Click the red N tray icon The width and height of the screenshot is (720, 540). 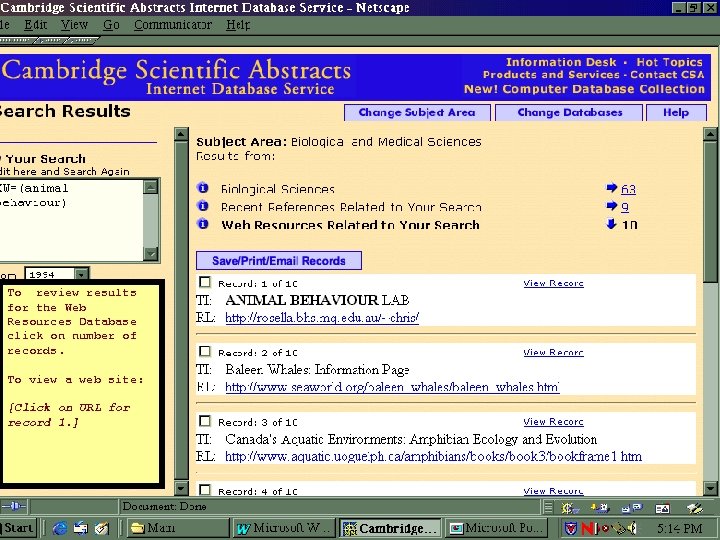(588, 529)
